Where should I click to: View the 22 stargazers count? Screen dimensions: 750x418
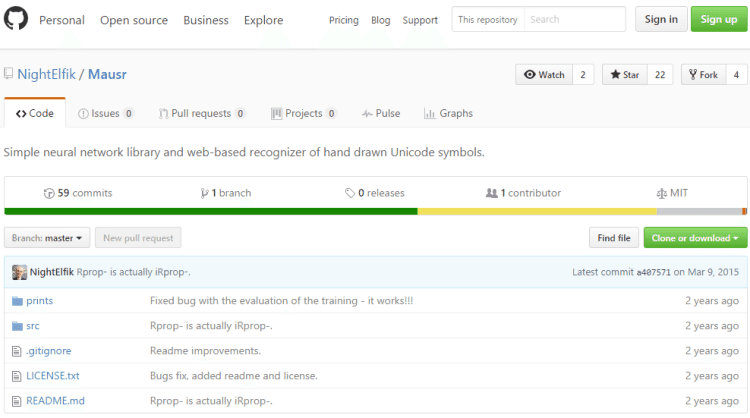[660, 75]
